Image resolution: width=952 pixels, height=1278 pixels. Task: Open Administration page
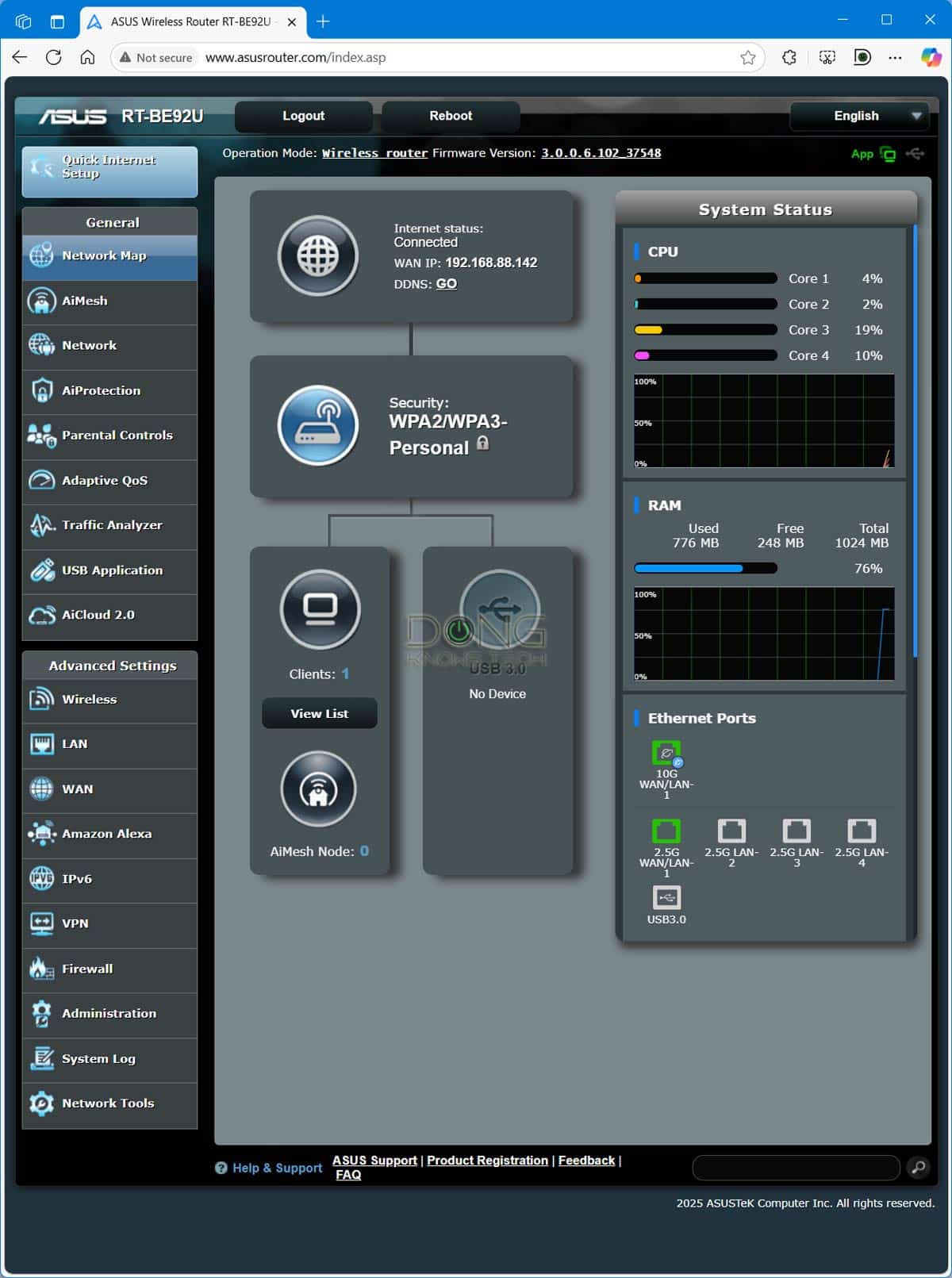coord(109,1014)
